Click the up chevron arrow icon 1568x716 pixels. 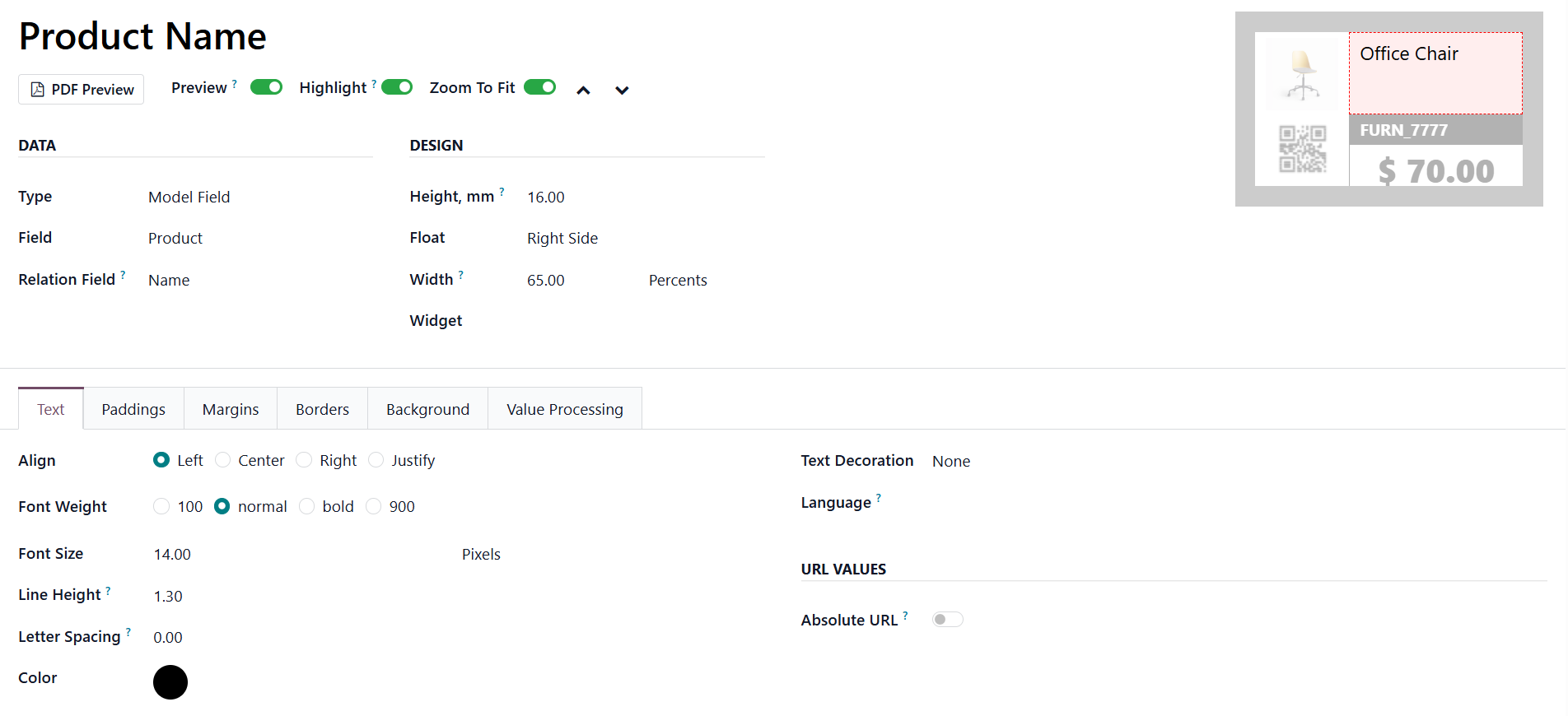tap(583, 91)
